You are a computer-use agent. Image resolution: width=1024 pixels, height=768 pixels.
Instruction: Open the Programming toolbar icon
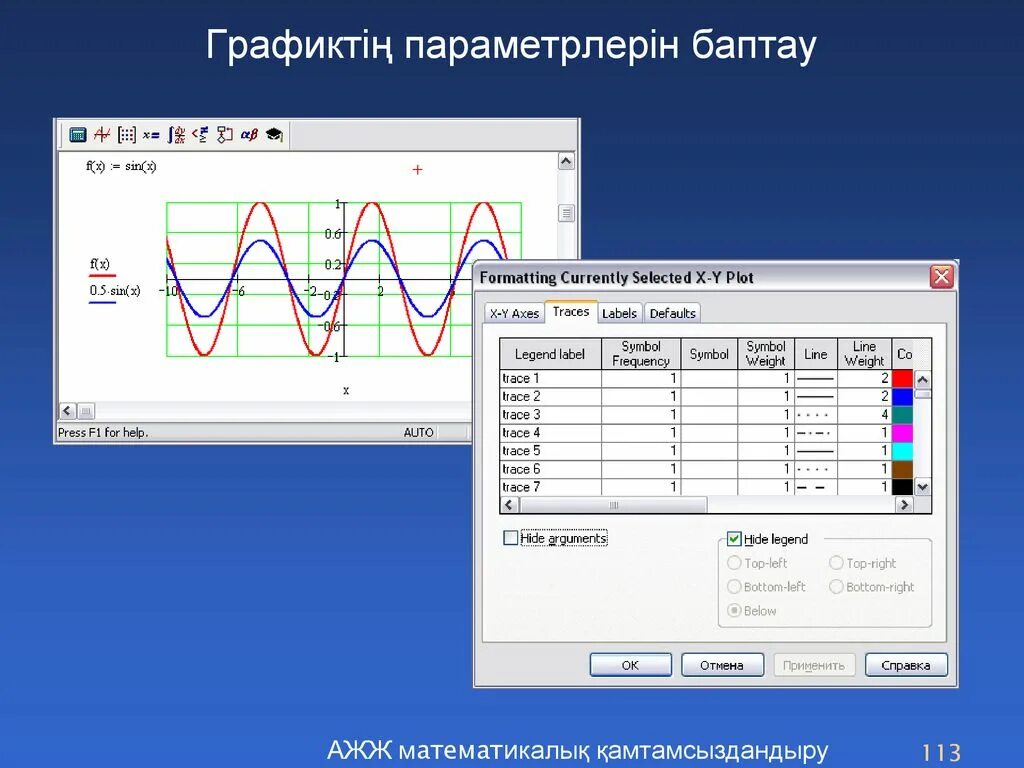tap(225, 135)
